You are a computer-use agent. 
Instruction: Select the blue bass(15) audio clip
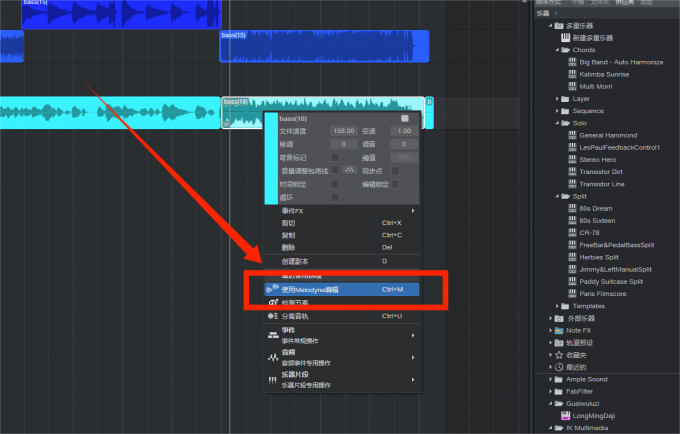[x=324, y=46]
